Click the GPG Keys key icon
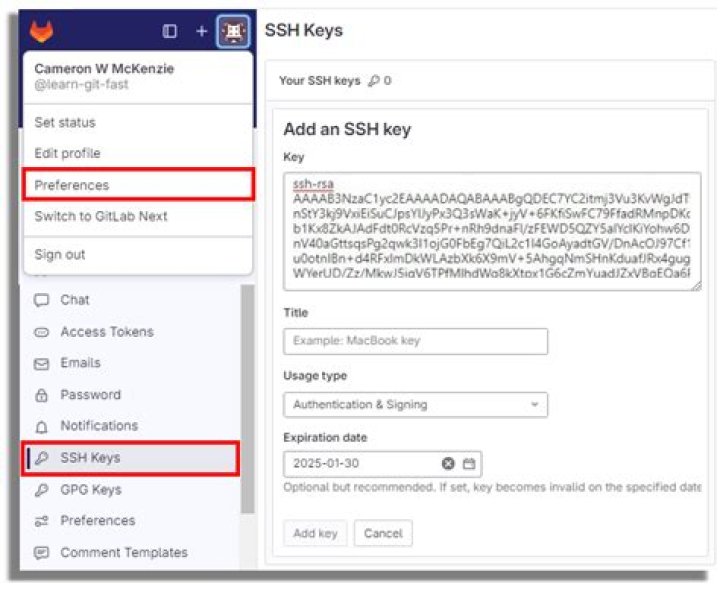Viewport: 720px width, 589px height. click(x=41, y=490)
